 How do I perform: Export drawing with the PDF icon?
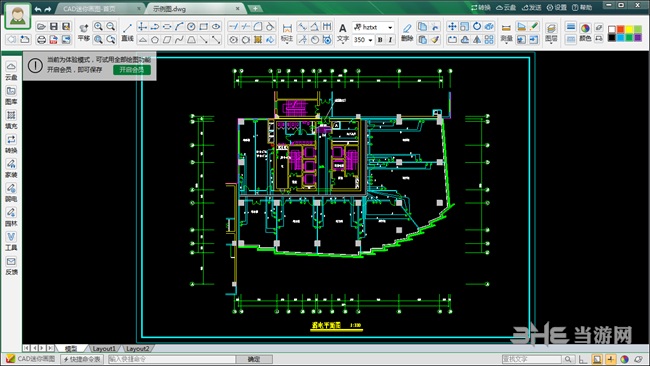[x=53, y=40]
